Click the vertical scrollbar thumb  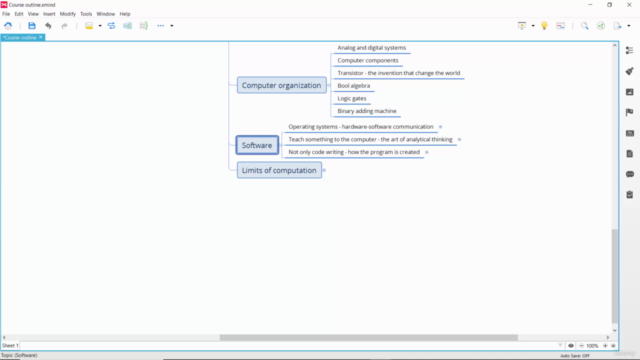tap(615, 276)
